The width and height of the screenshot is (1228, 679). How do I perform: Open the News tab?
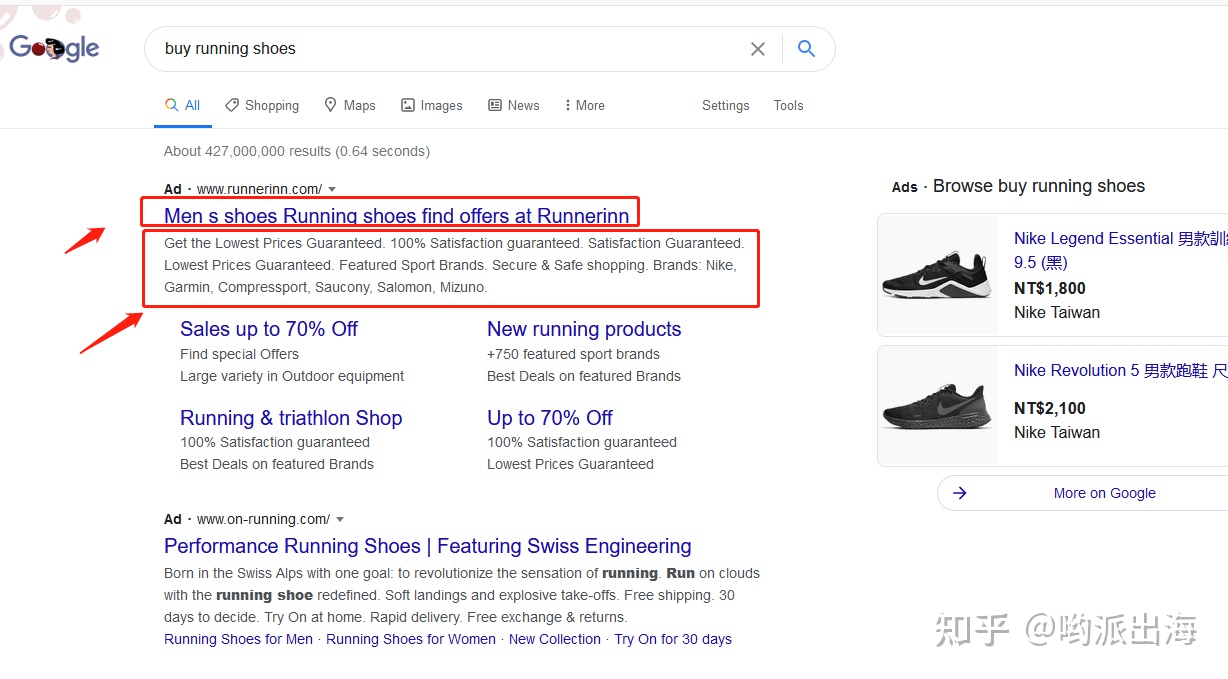pos(514,105)
